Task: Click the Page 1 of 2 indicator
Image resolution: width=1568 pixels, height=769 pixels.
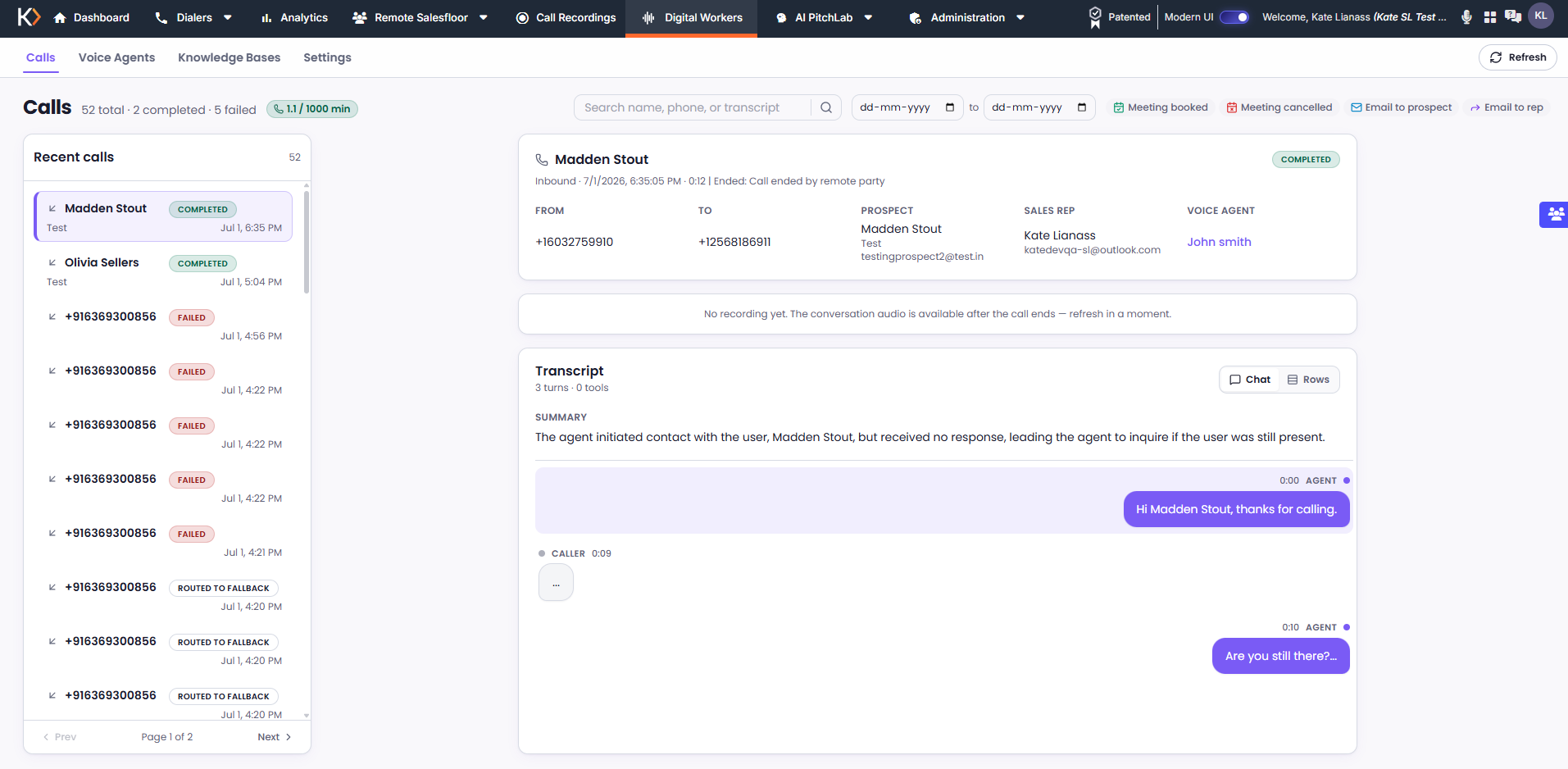Action: click(x=167, y=737)
